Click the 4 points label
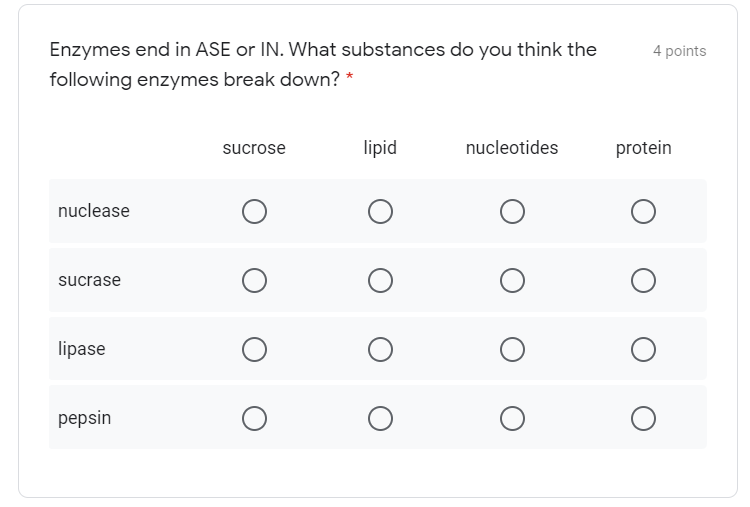Viewport: 750px width, 507px height. pyautogui.click(x=679, y=51)
